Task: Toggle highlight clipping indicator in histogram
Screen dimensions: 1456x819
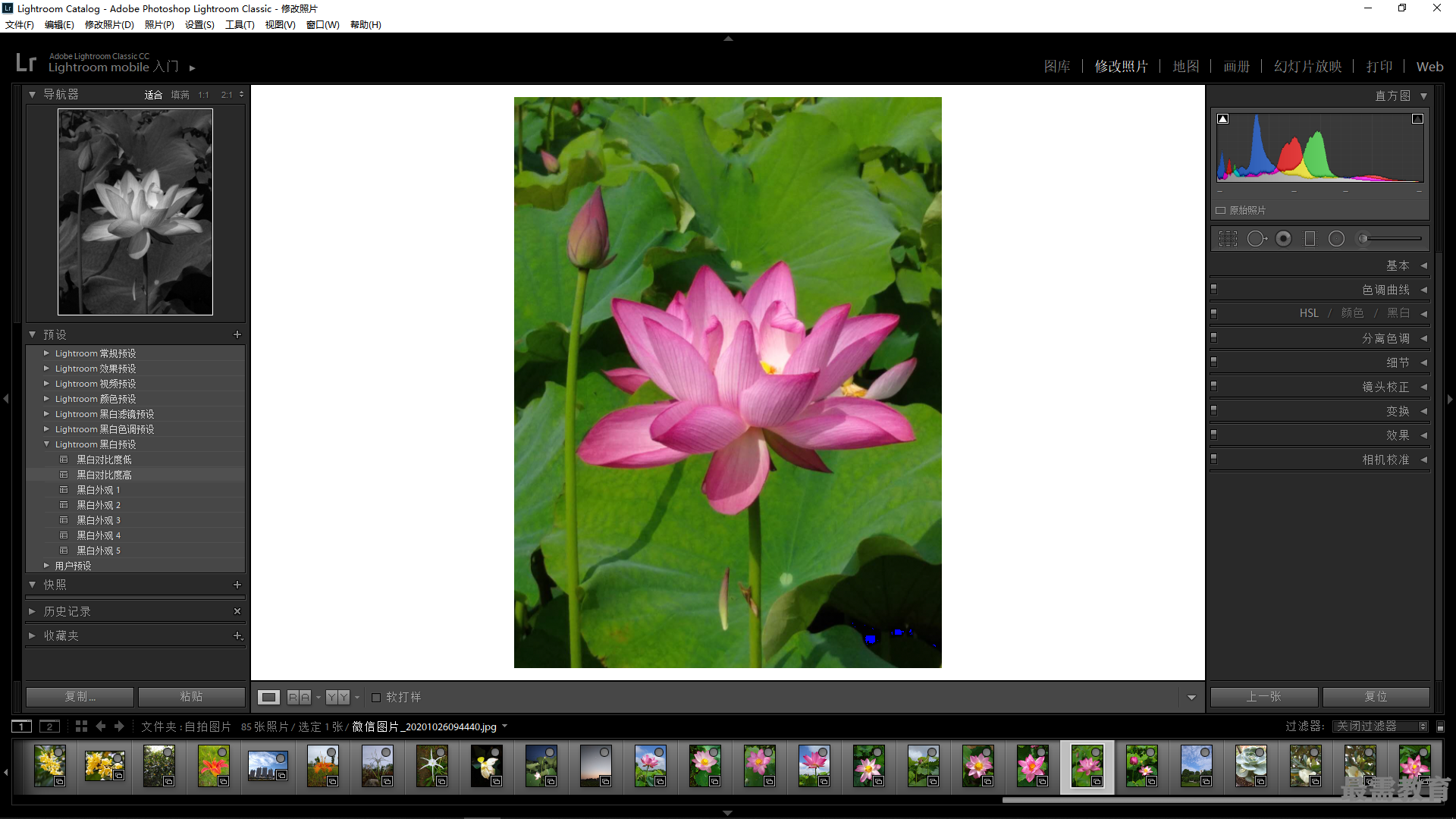Action: pos(1417,118)
